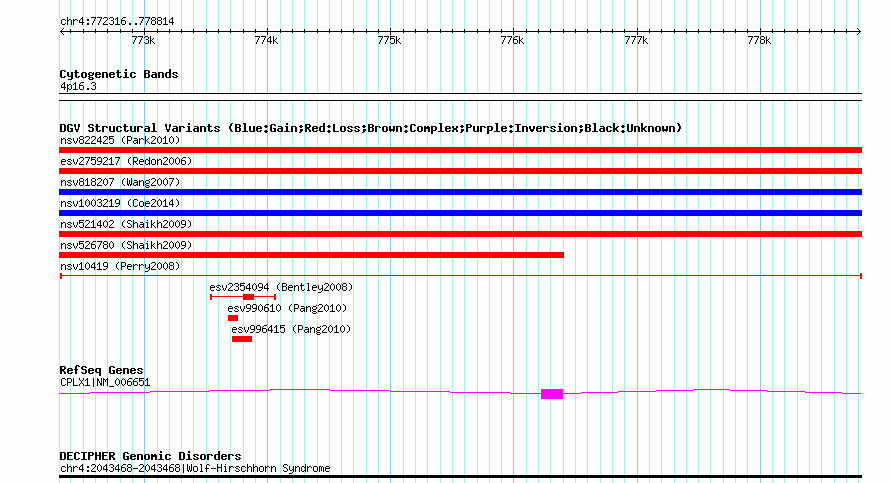Select the blue gain bar for nsv1003219
890x483 pixels.
click(460, 213)
